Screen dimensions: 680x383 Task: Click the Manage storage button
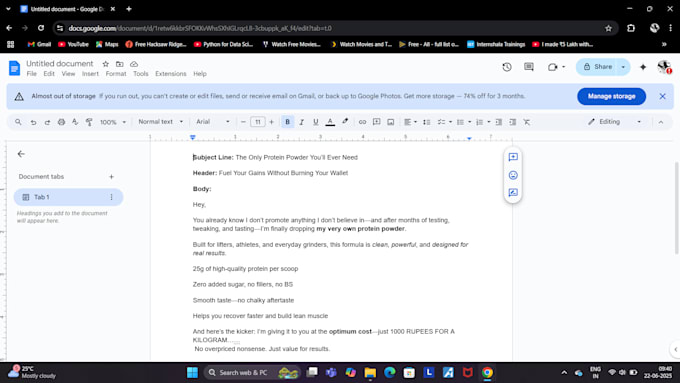pos(611,96)
